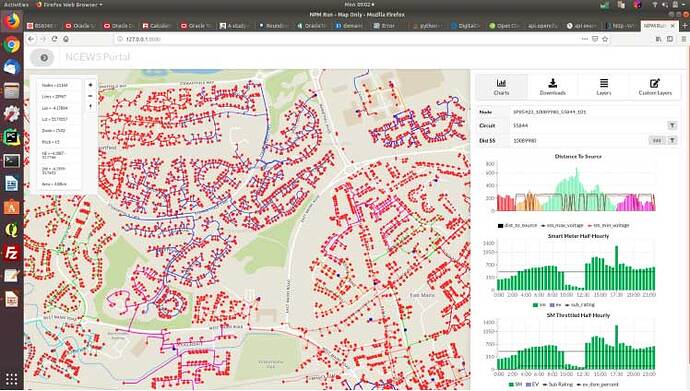This screenshot has height=391, width=690.
Task: Toggle SM legend in SM Throttled Half Hourly chart
Action: 515,384
